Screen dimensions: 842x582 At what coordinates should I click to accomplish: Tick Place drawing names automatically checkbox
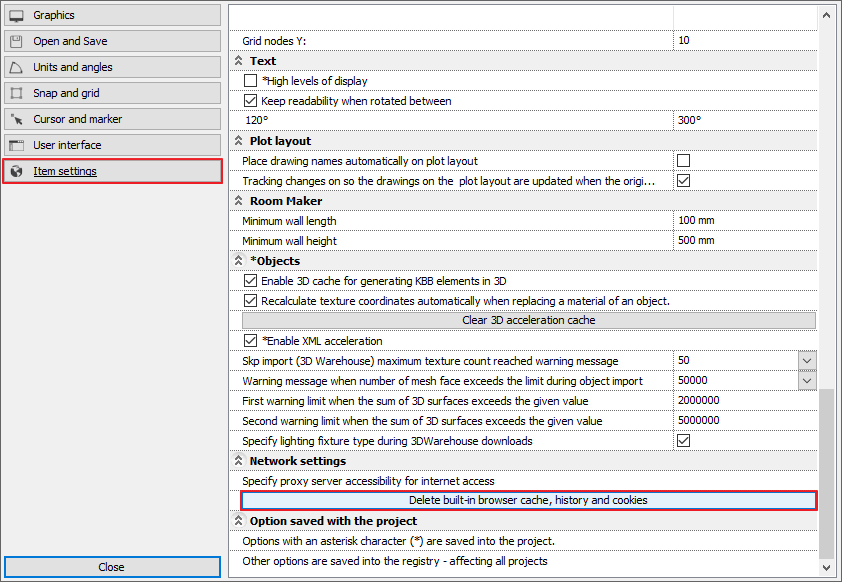click(684, 161)
